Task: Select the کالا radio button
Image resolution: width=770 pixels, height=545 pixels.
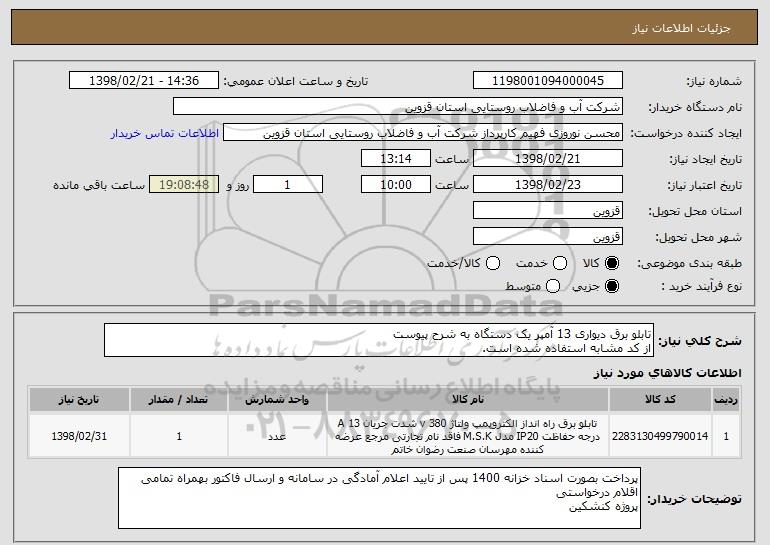Action: tap(611, 263)
